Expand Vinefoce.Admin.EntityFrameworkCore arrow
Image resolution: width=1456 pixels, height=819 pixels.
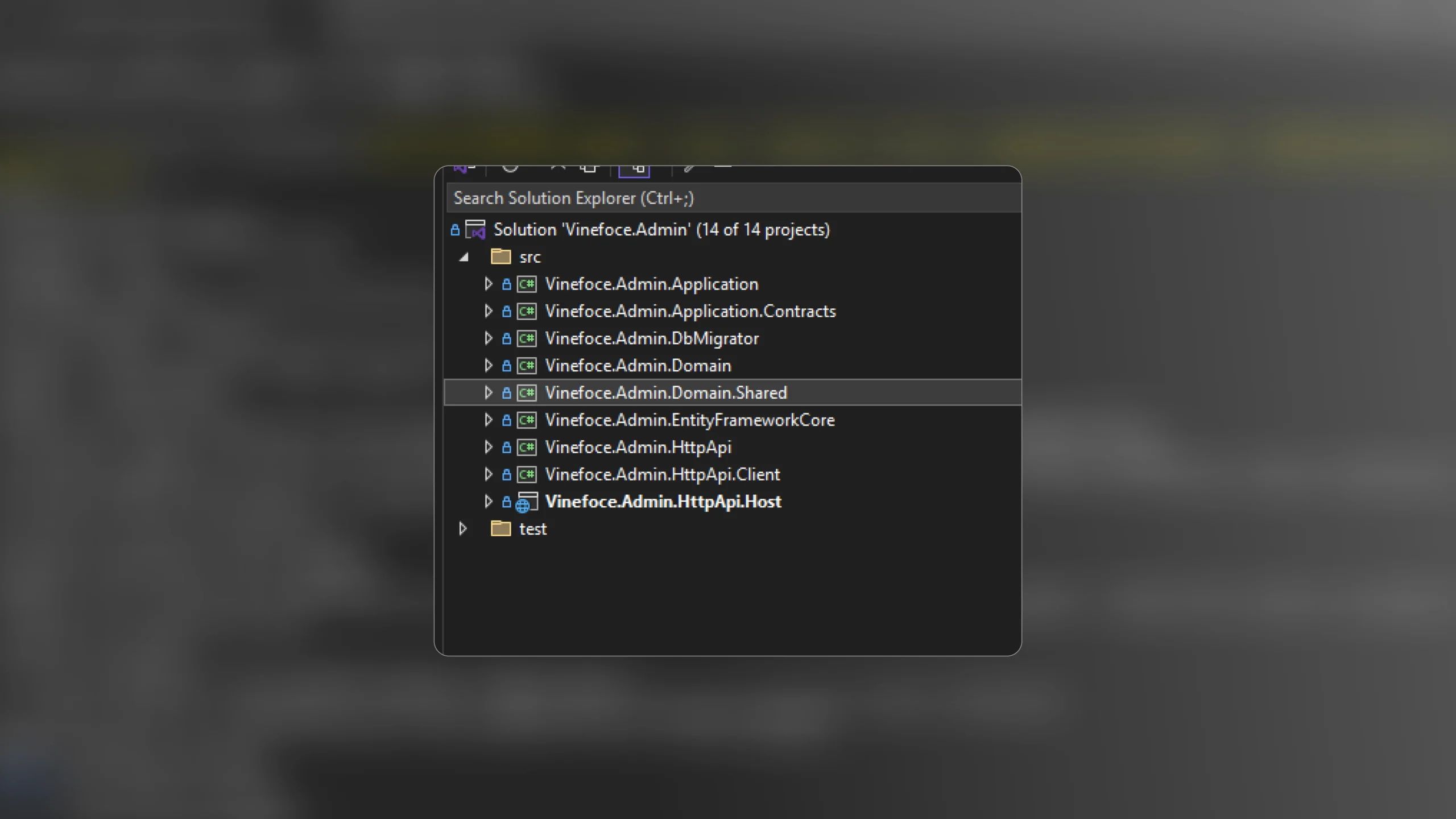coord(488,420)
